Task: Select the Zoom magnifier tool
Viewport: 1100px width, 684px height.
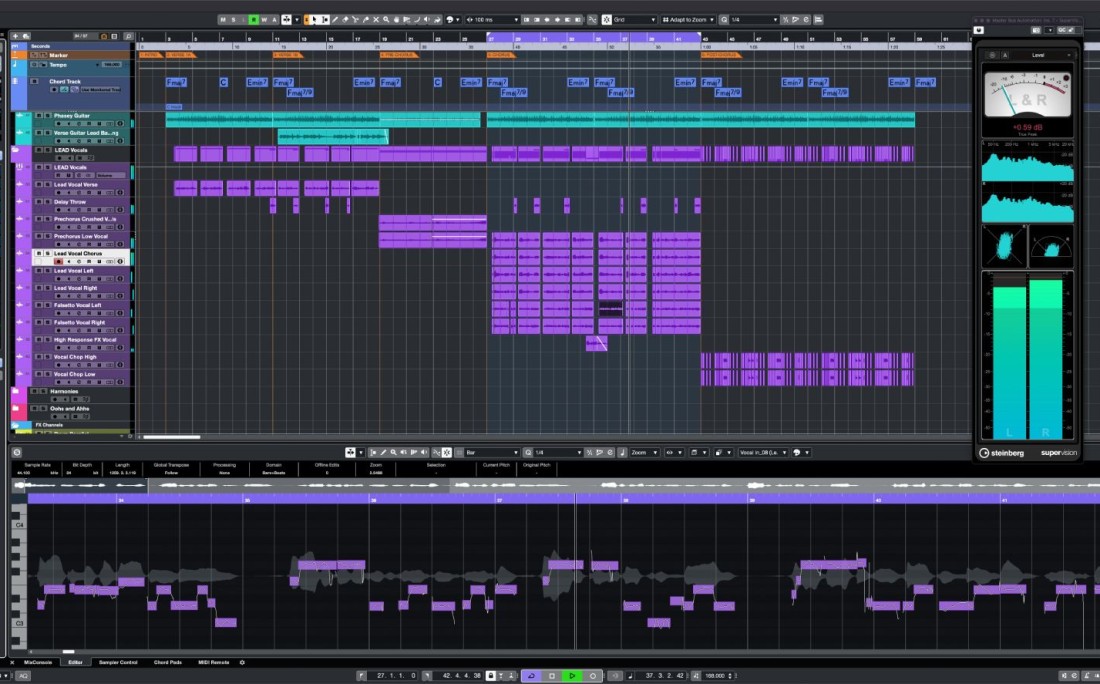Action: (x=385, y=18)
